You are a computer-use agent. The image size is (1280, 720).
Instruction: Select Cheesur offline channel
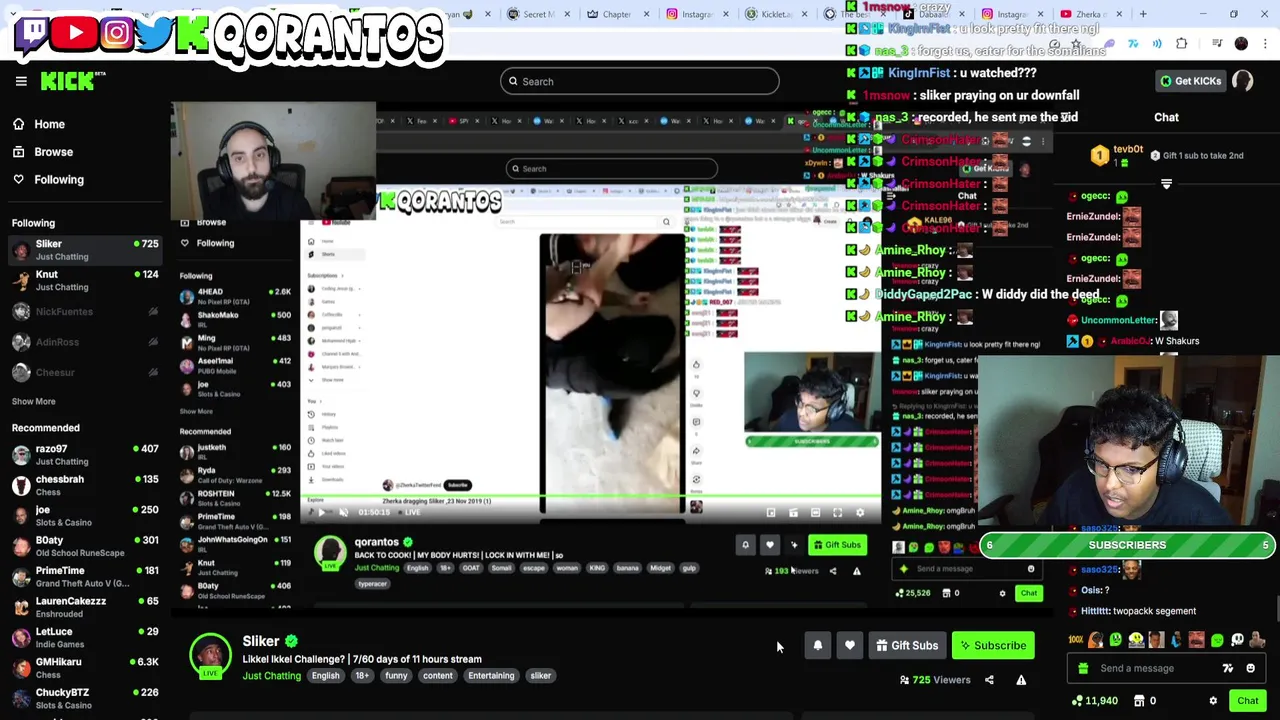(84, 372)
